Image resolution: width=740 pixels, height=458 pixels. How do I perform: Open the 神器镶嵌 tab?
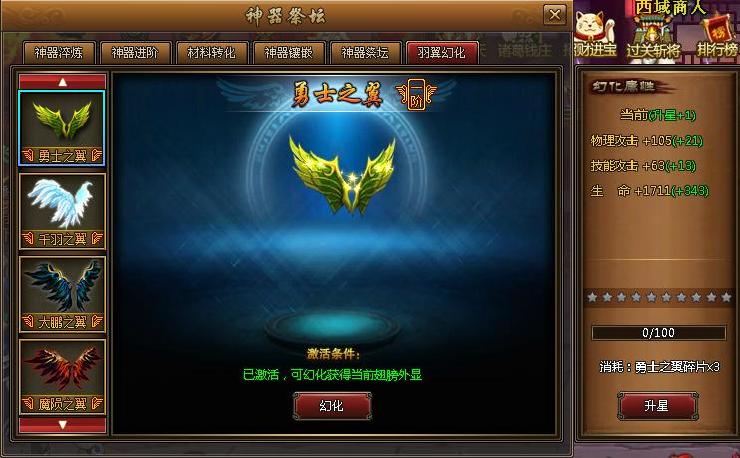(289, 52)
